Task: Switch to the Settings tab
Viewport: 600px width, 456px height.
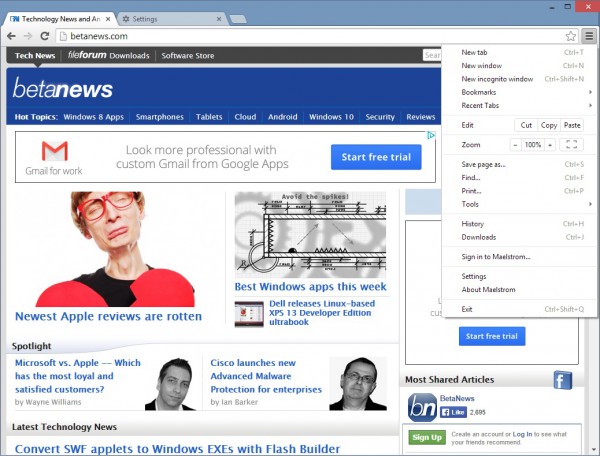Action: pyautogui.click(x=172, y=19)
